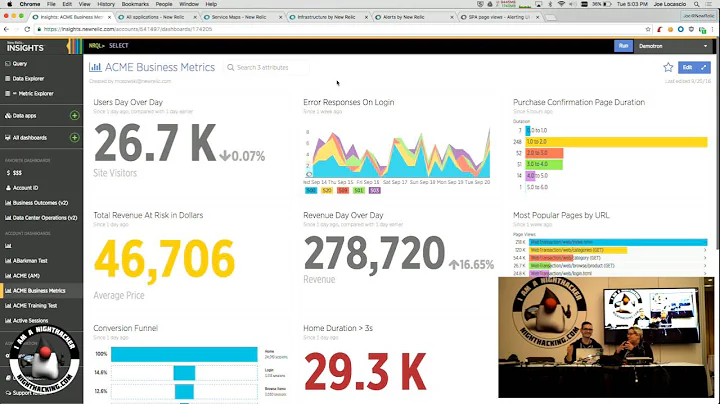Click the NRQL query input bar
The width and height of the screenshot is (720, 404).
click(349, 46)
